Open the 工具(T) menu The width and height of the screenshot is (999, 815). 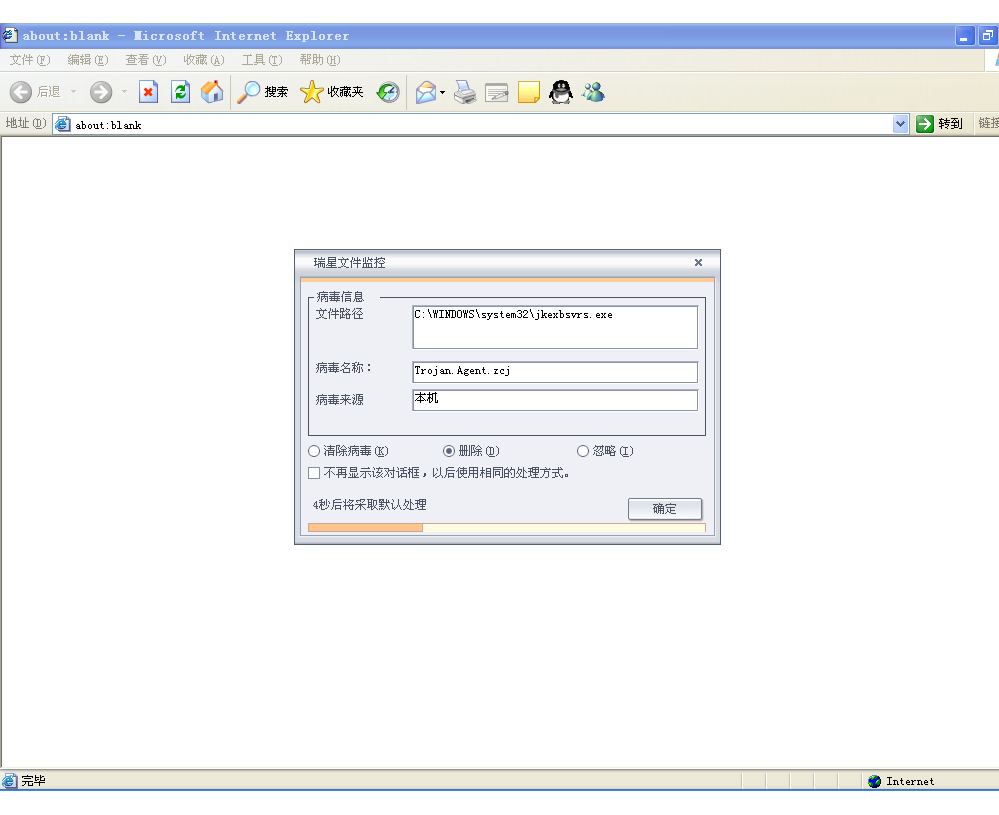tap(262, 60)
